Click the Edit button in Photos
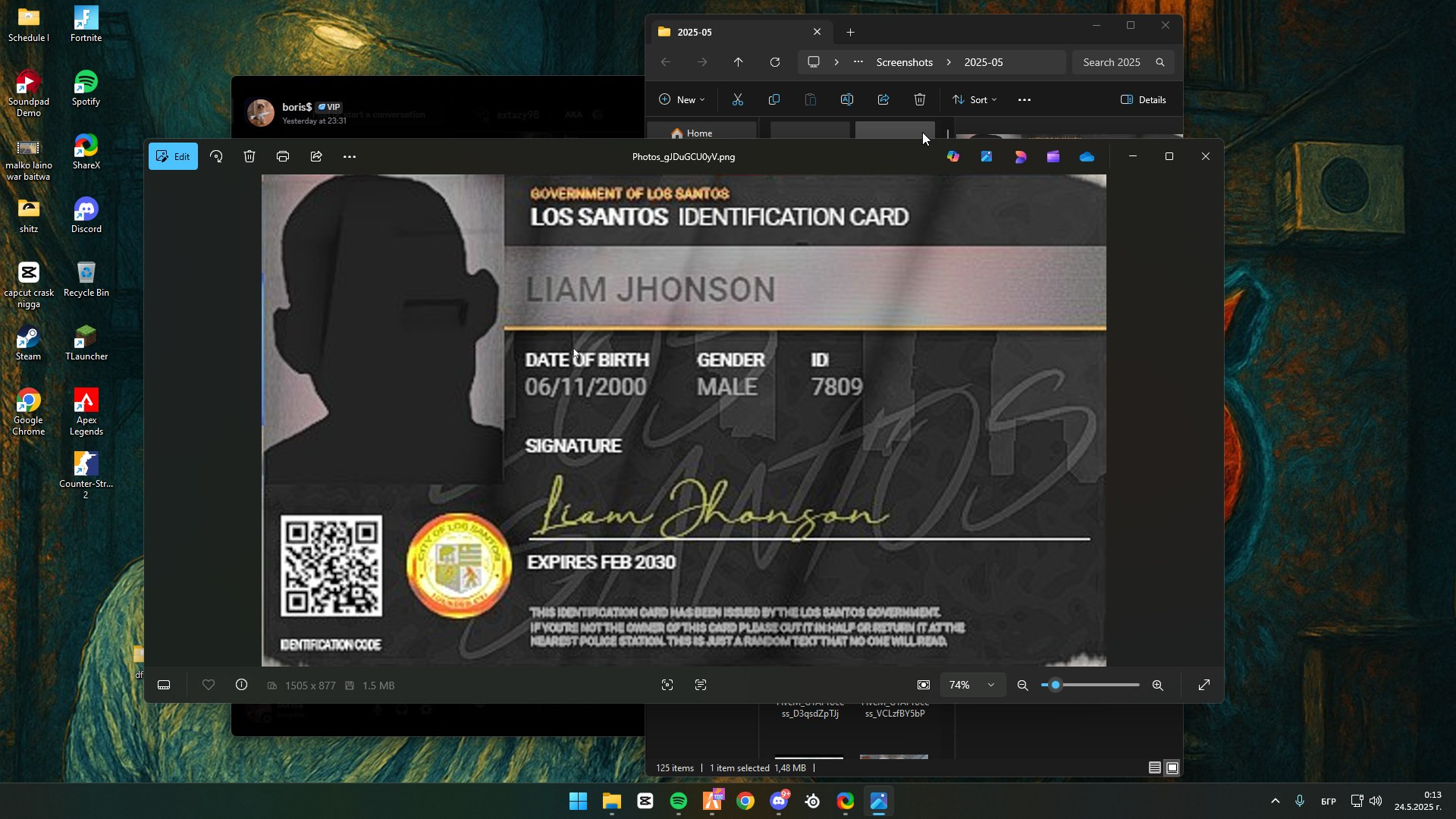Screen dimensions: 1456x819 click(173, 156)
